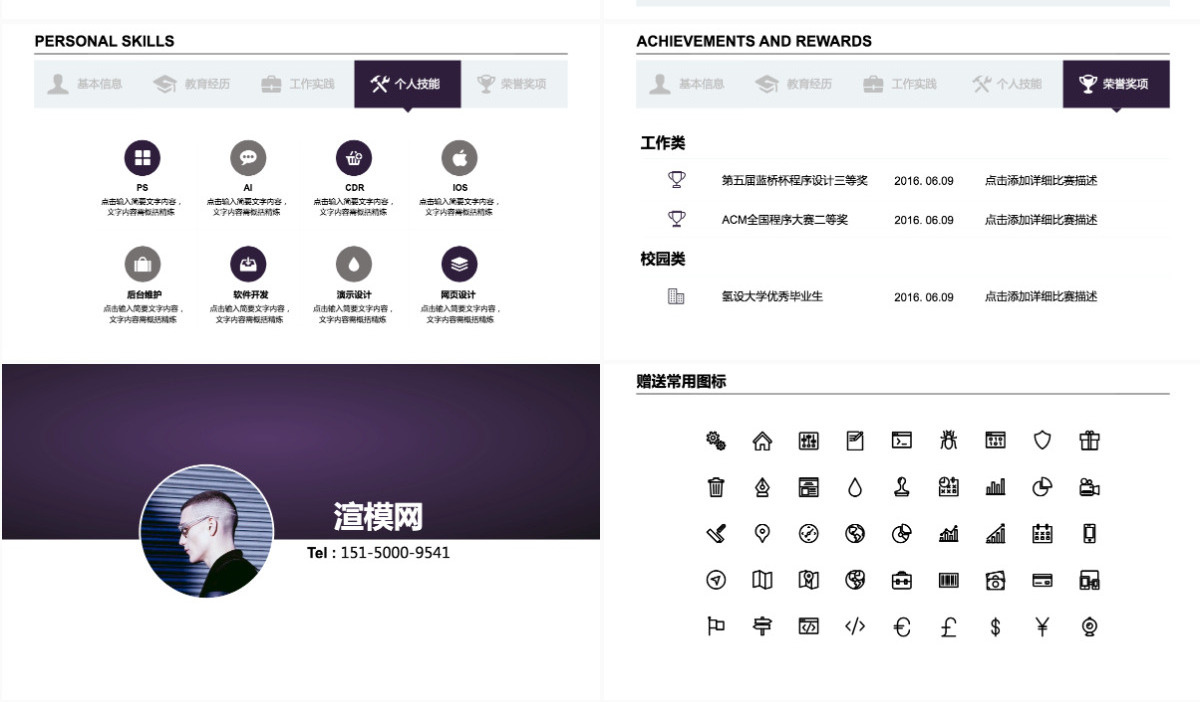Viewport: 1200px width, 702px height.
Task: Click the rubber stamp icon
Action: tap(902, 487)
